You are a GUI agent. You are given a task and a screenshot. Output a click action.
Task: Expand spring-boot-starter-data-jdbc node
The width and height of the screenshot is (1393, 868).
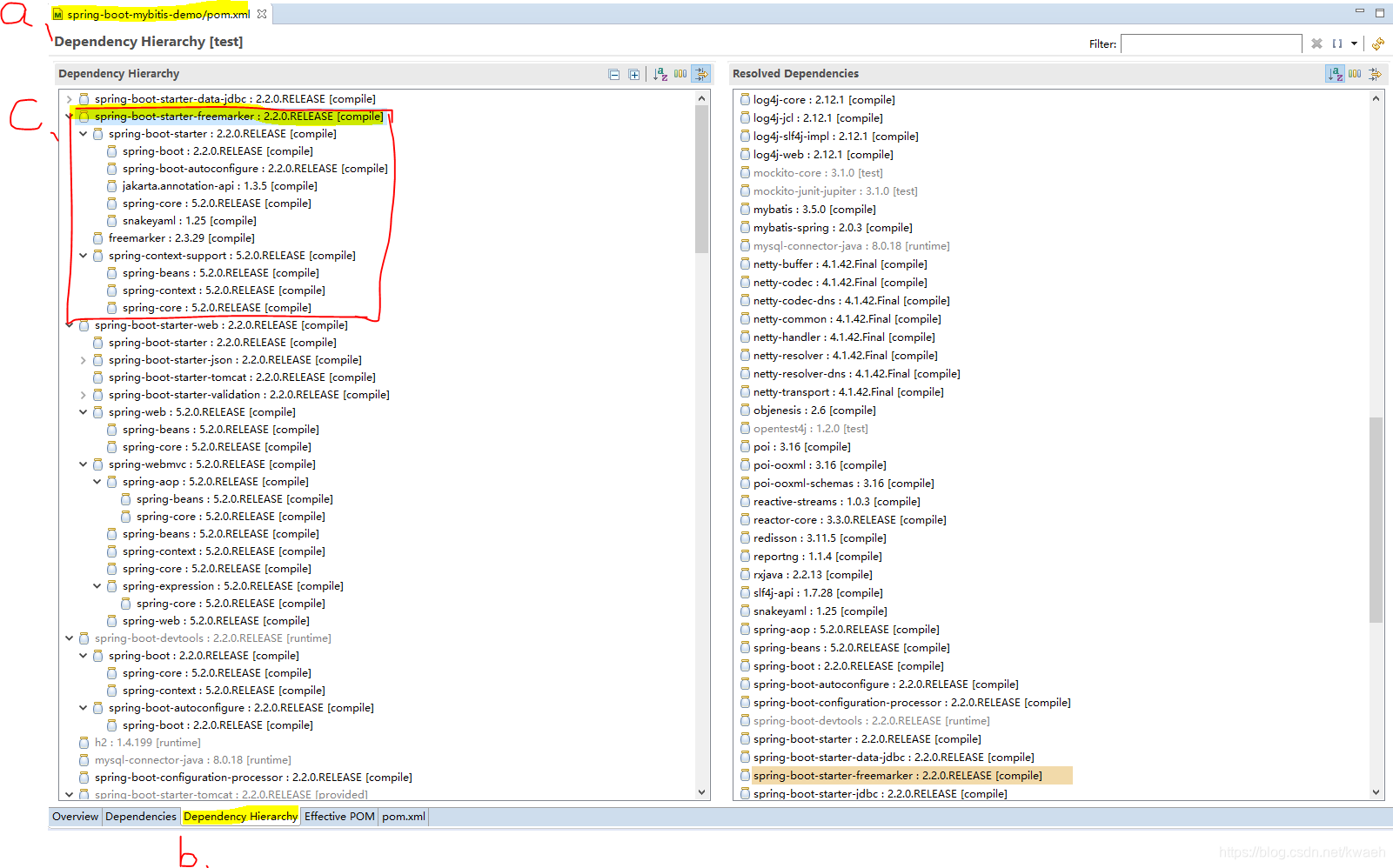[x=70, y=99]
